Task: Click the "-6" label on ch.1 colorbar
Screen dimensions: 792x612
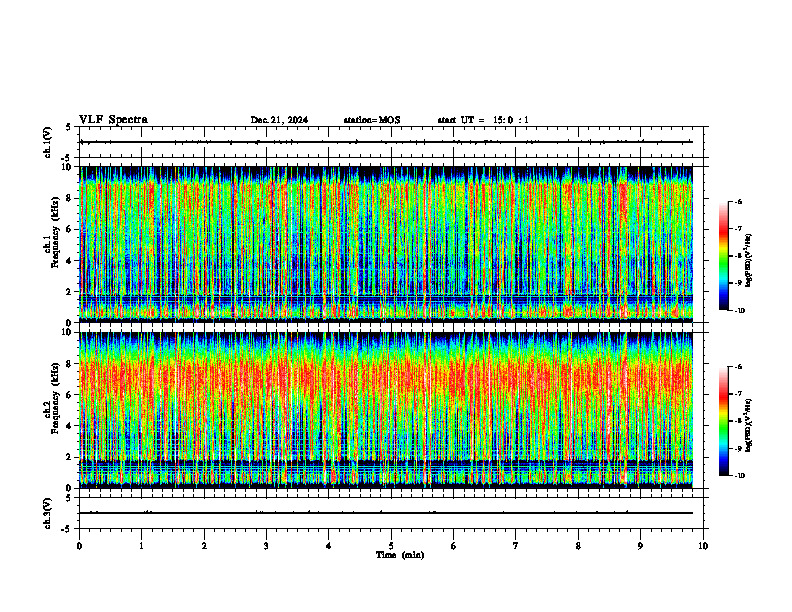Action: pos(738,201)
